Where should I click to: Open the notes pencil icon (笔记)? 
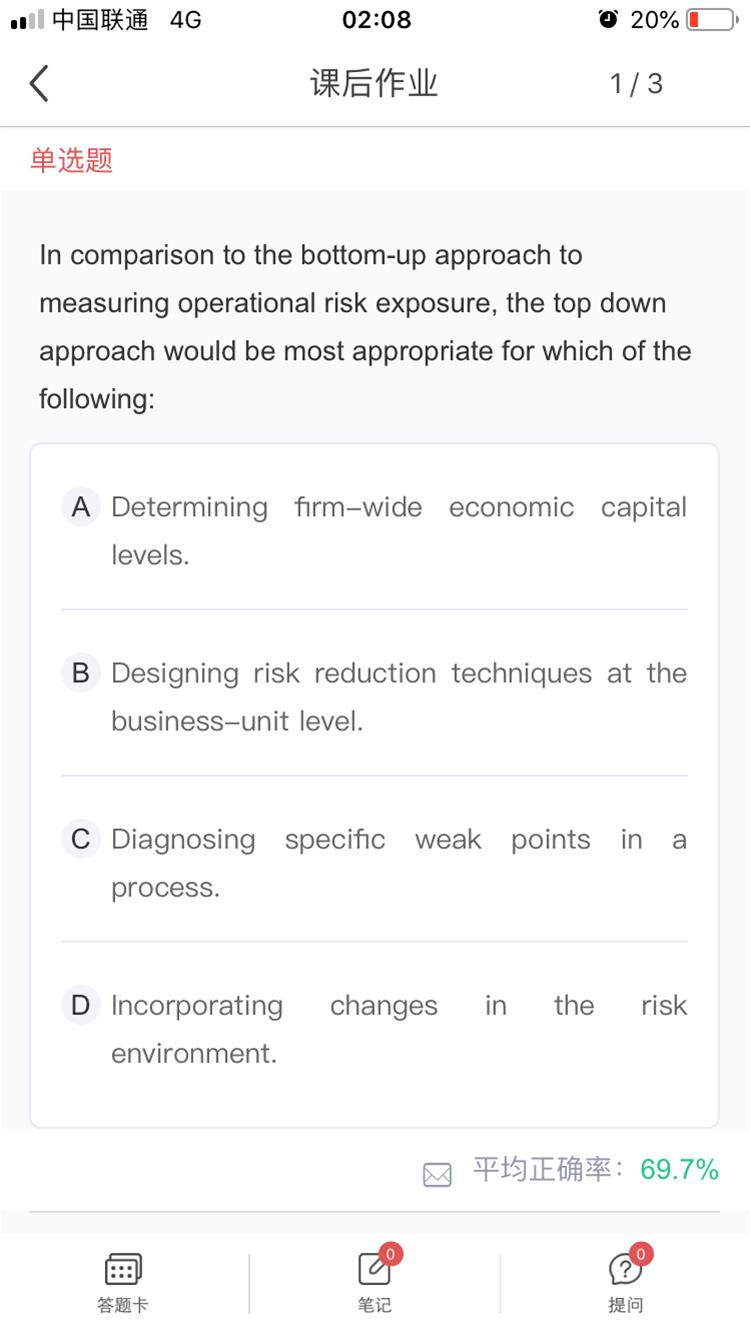pos(374,1270)
